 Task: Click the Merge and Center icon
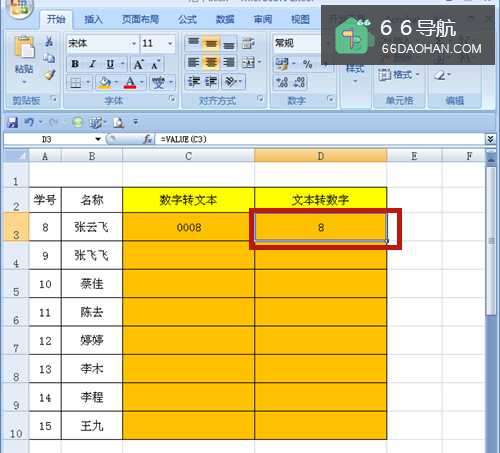pyautogui.click(x=248, y=62)
